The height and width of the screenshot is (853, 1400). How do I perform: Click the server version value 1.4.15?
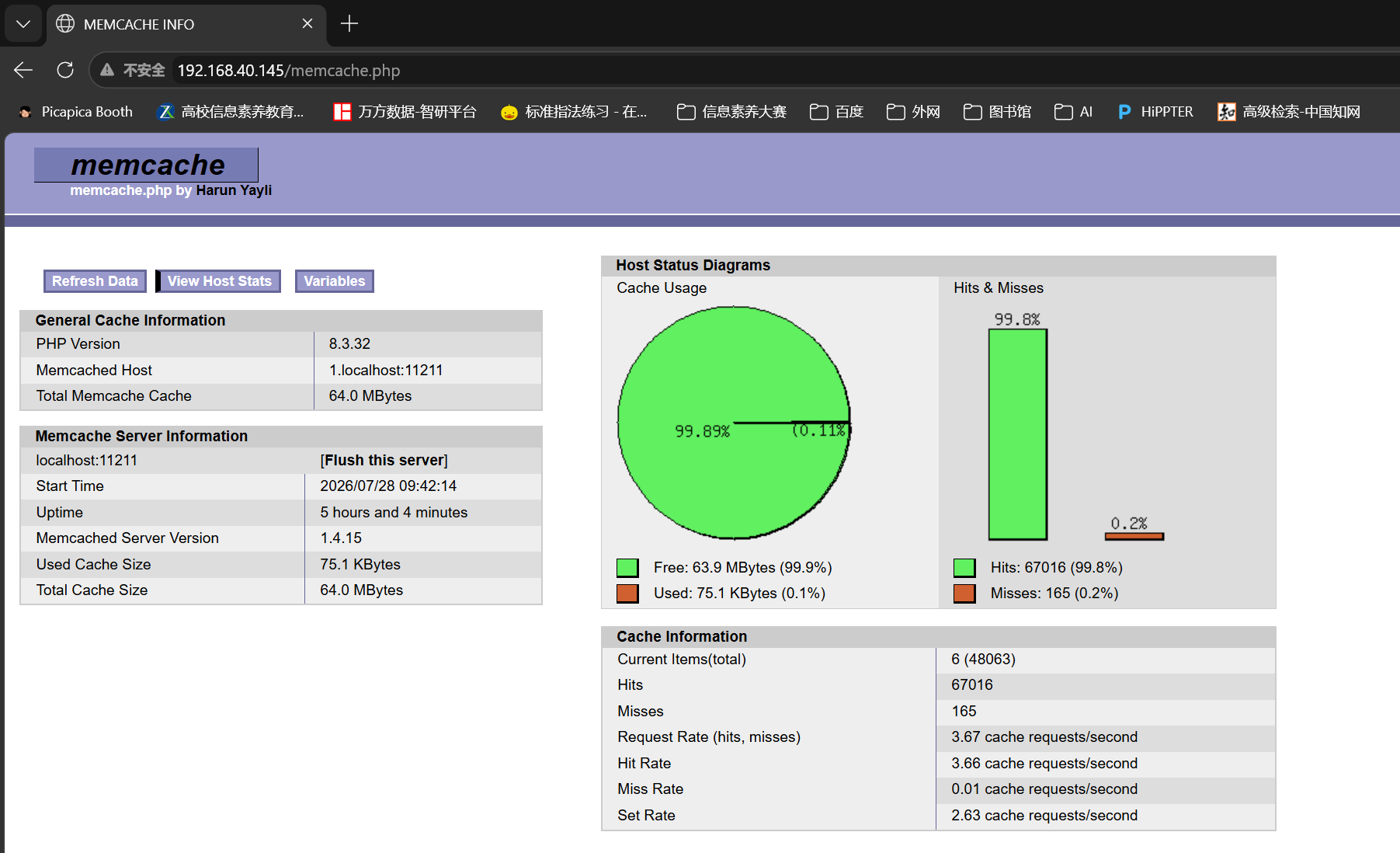click(x=341, y=538)
